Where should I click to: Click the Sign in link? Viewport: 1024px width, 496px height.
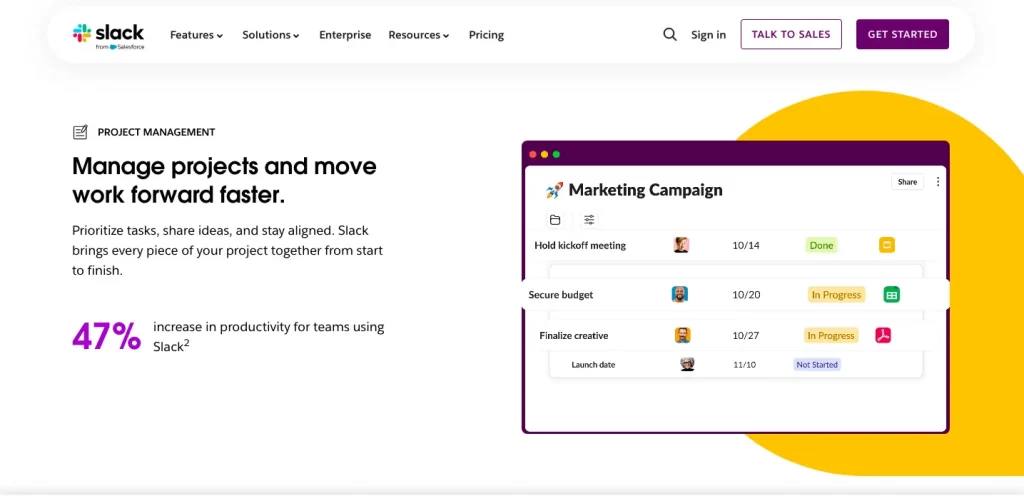pyautogui.click(x=709, y=35)
